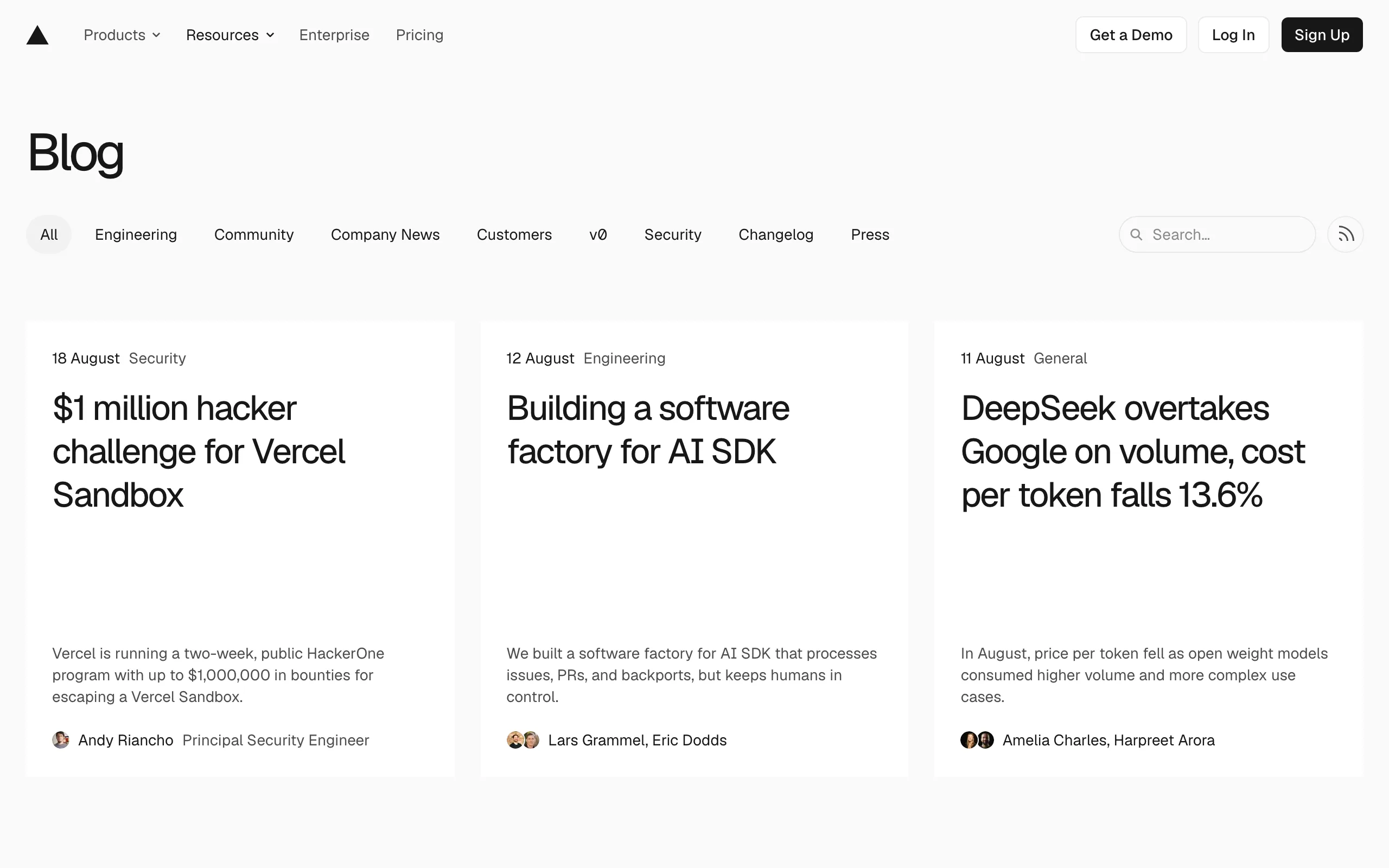Open the Building a software factory article
1389x868 pixels.
click(648, 430)
